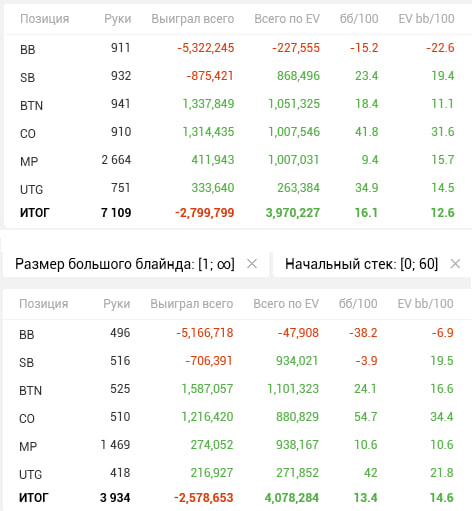Sort top table by EV bb/100
The height and width of the screenshot is (511, 472).
(x=426, y=19)
